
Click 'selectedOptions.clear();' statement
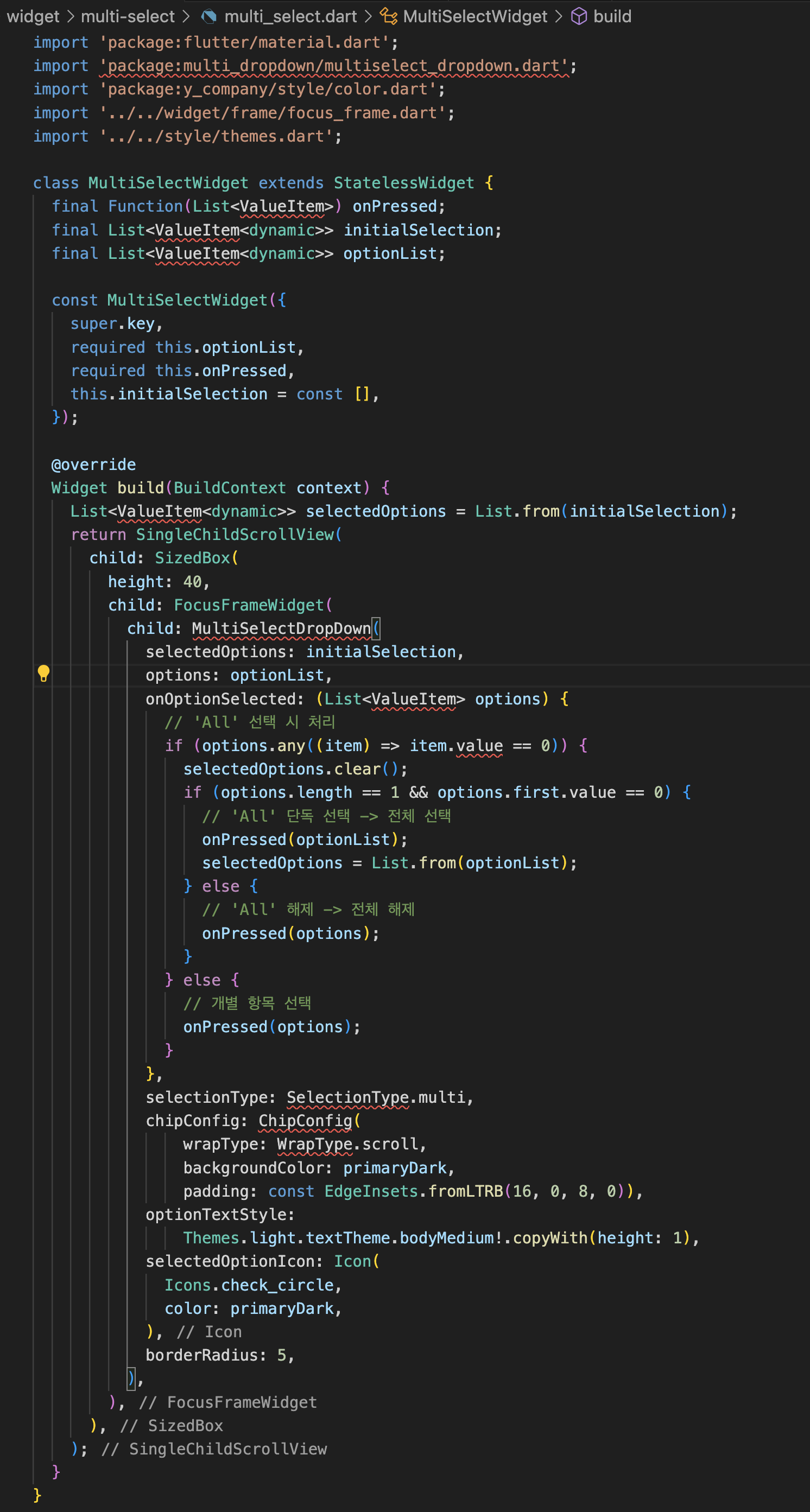pos(295,769)
